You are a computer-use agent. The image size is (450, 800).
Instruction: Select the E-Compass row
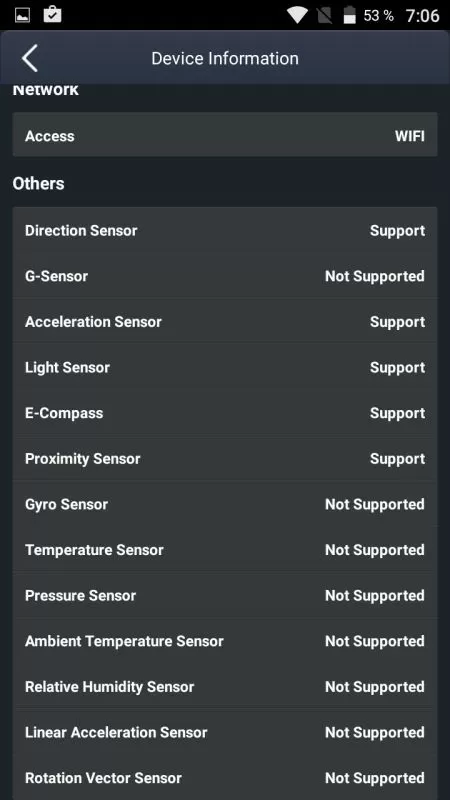point(225,413)
